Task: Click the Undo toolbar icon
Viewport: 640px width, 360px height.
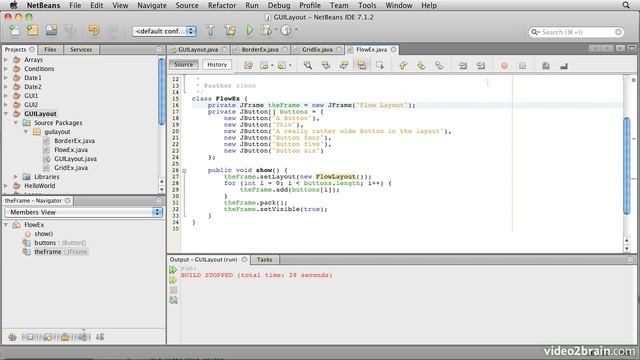Action: point(94,31)
